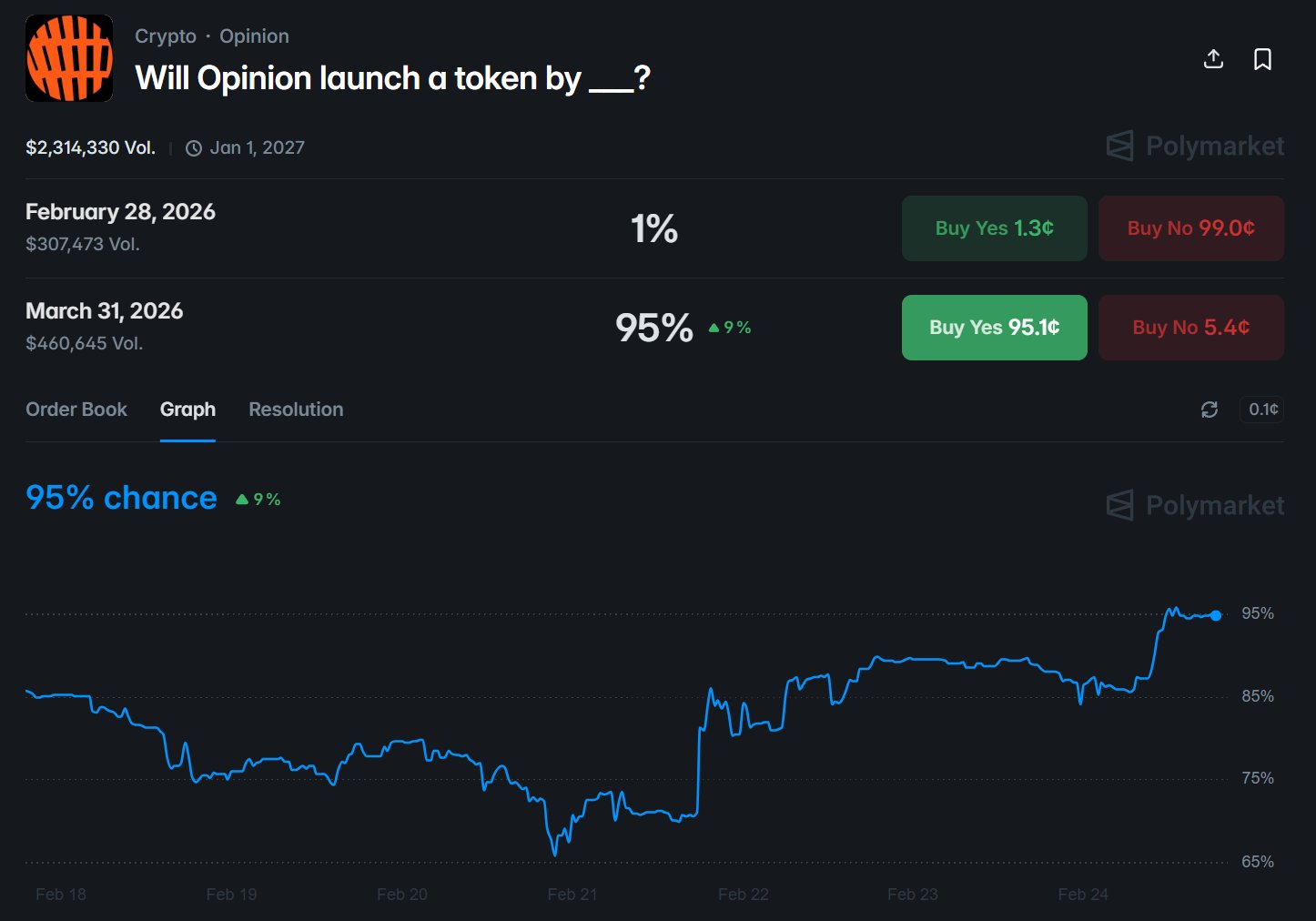
Task: Open the Crypto category link
Action: pyautogui.click(x=166, y=36)
